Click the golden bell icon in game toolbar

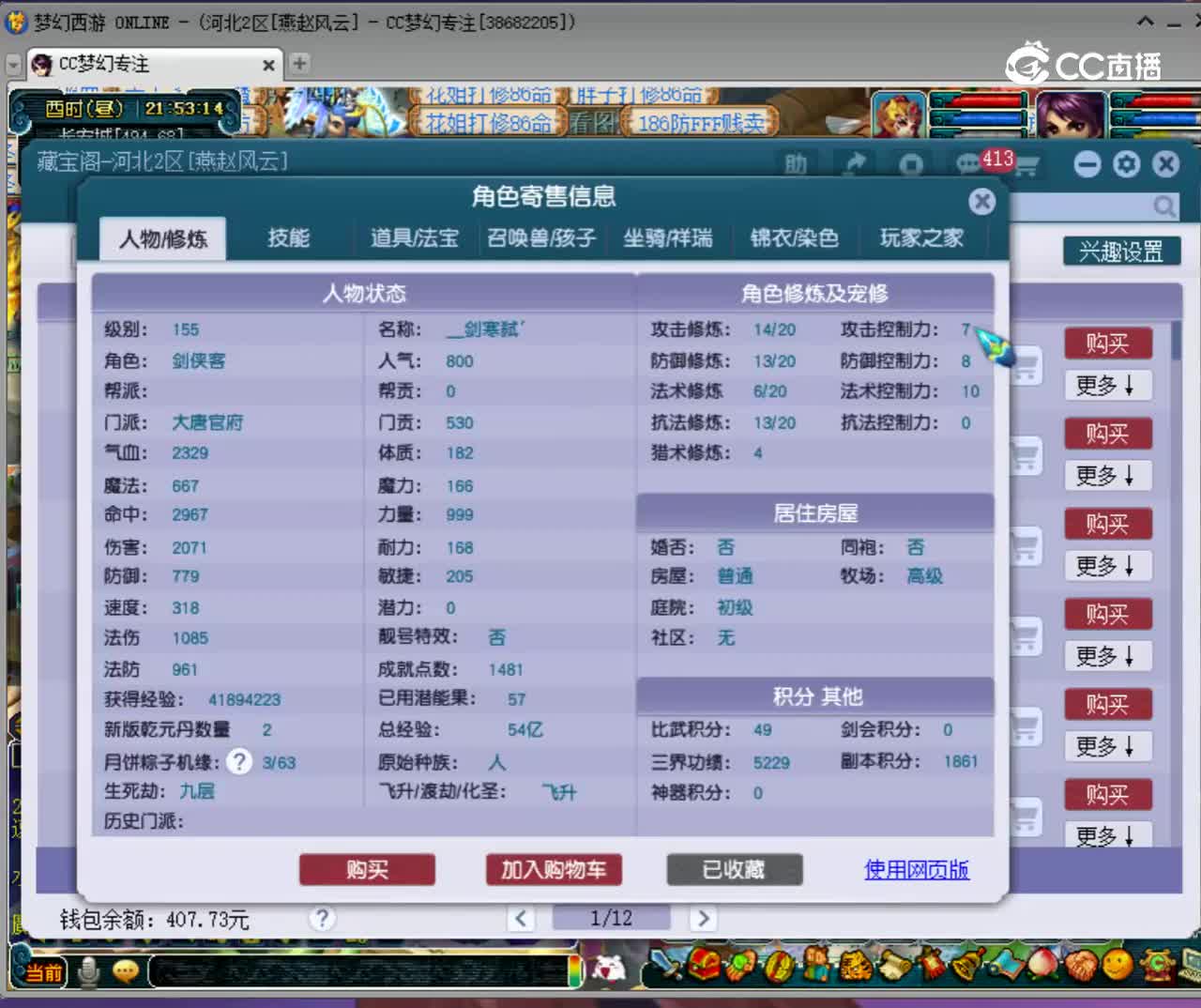coord(965,964)
